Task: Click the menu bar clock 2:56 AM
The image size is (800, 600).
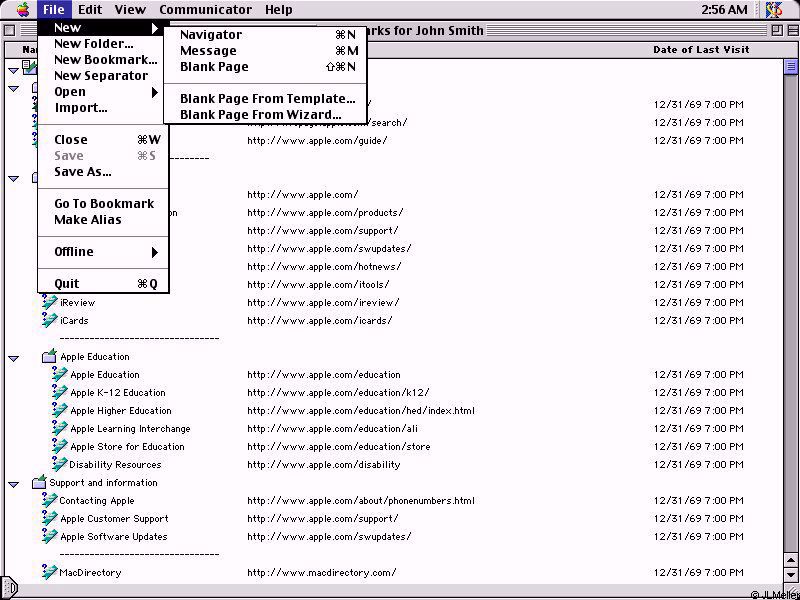Action: pyautogui.click(x=724, y=10)
